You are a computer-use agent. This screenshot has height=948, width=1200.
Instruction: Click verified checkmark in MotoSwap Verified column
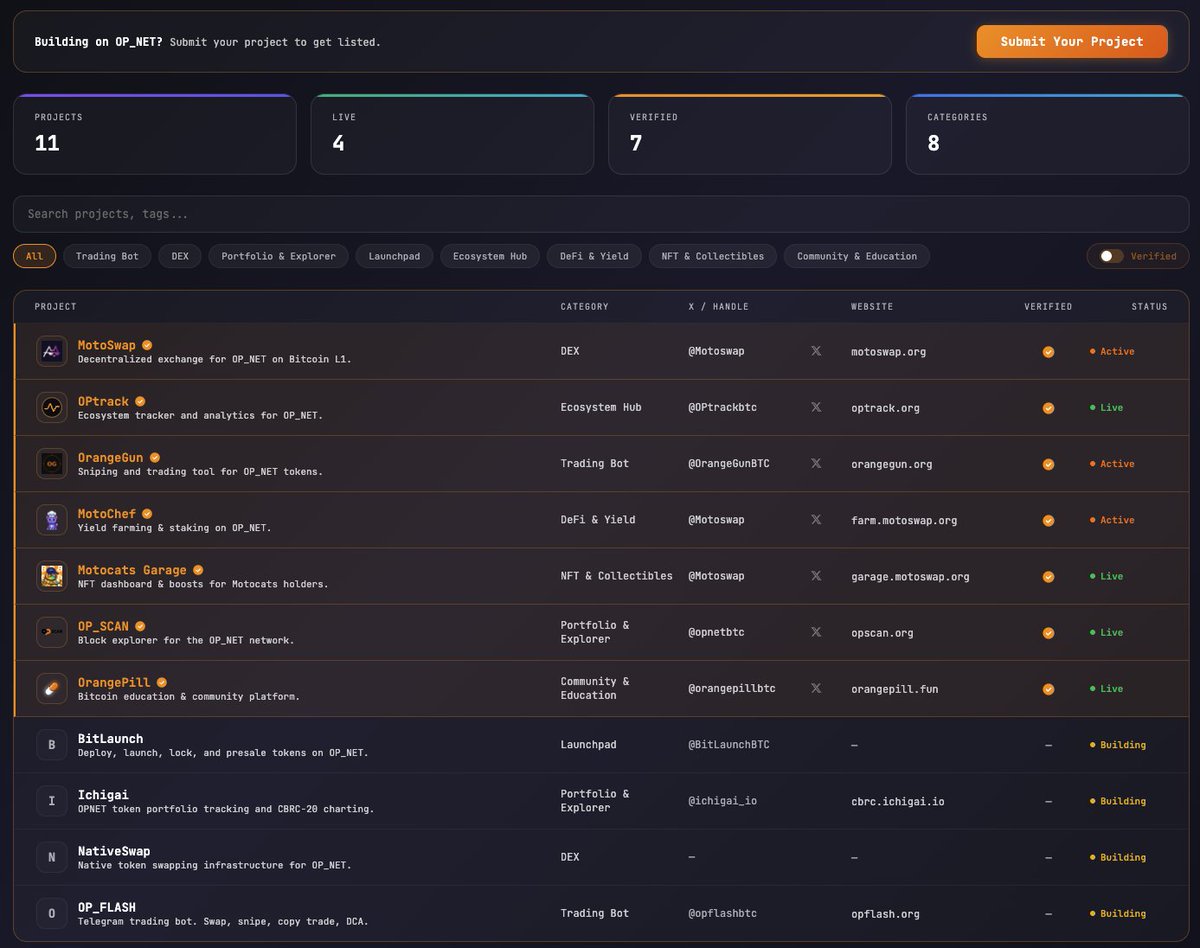click(x=1048, y=352)
